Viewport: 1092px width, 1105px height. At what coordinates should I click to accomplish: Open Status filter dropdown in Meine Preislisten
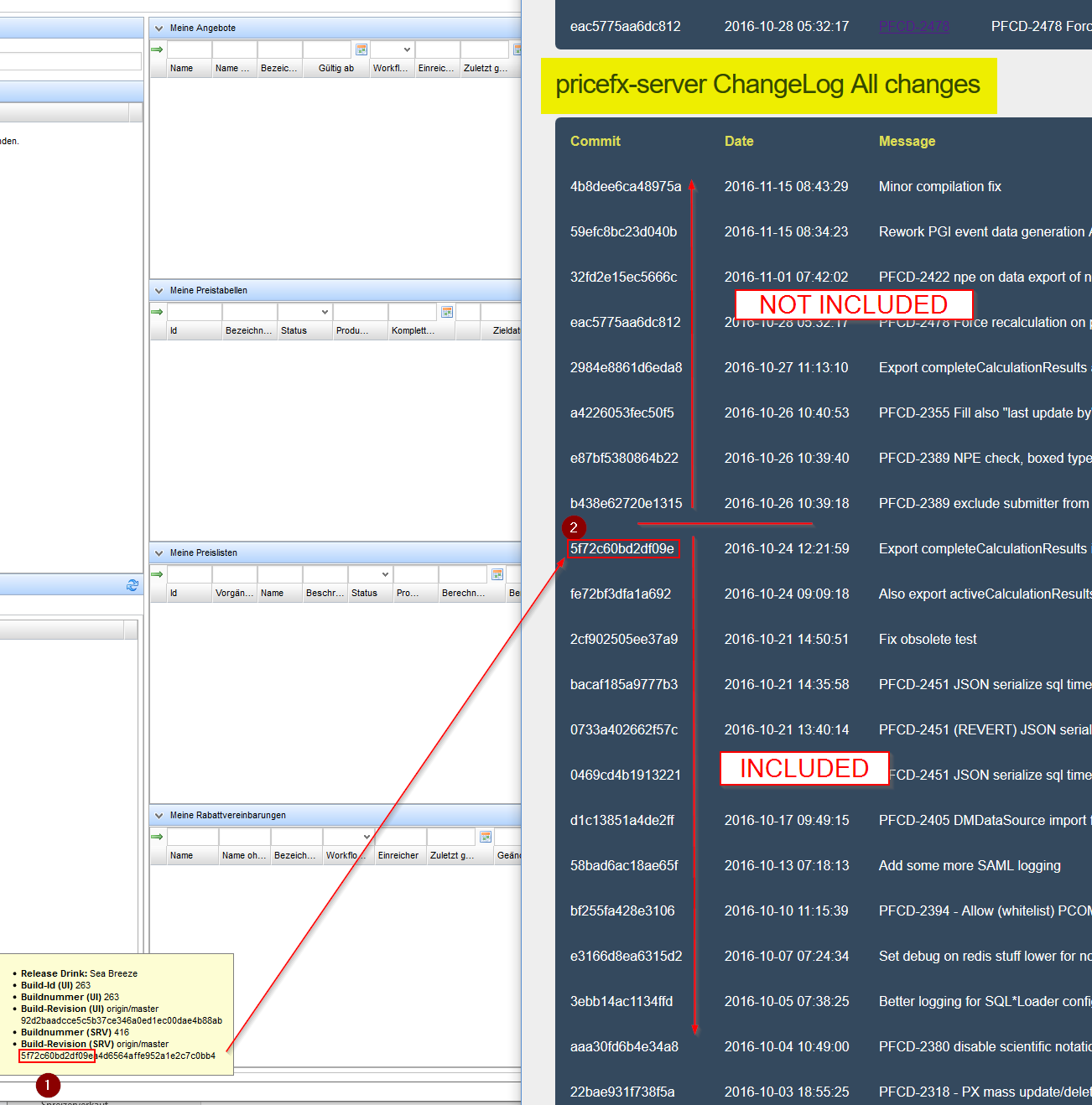pyautogui.click(x=385, y=574)
